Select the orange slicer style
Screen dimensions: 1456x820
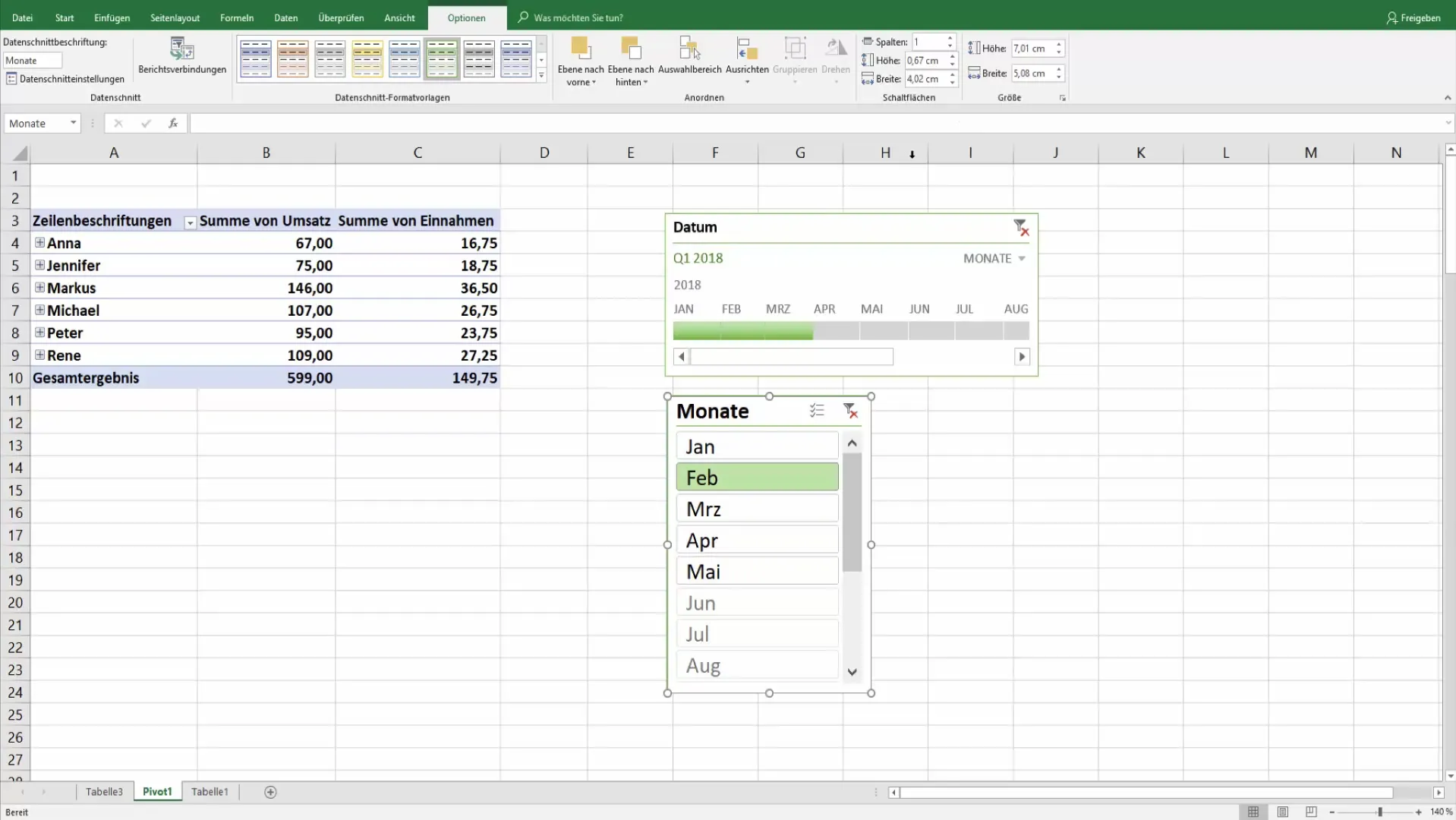tap(293, 58)
